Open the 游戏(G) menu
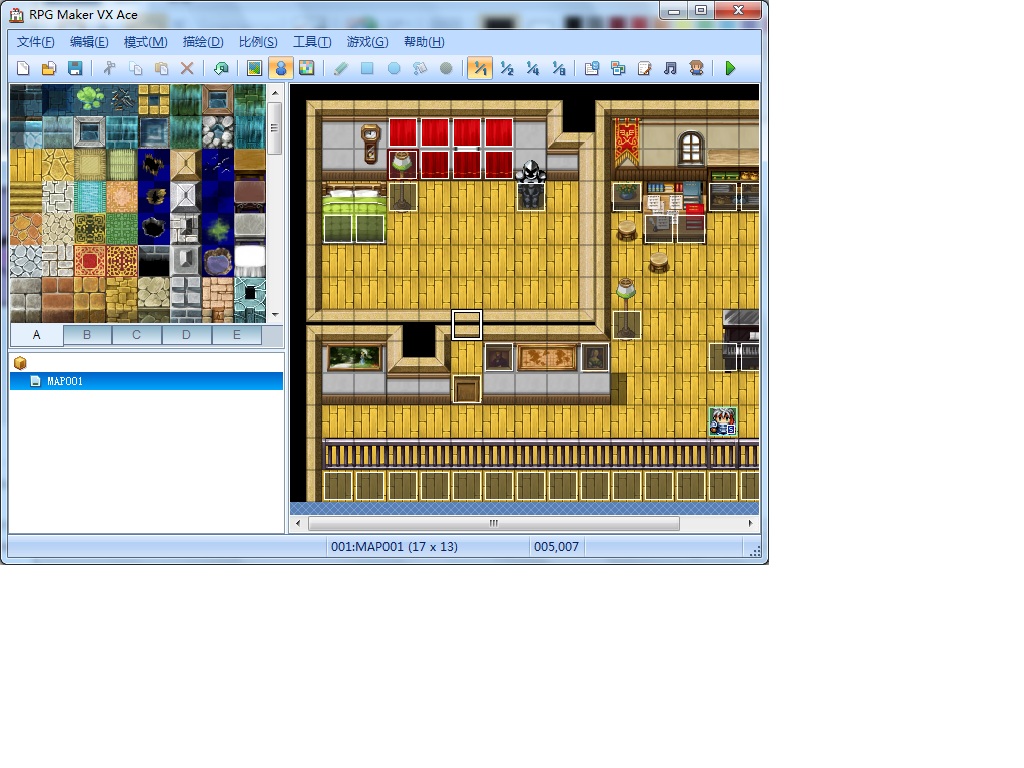The image size is (1024, 768). tap(368, 42)
